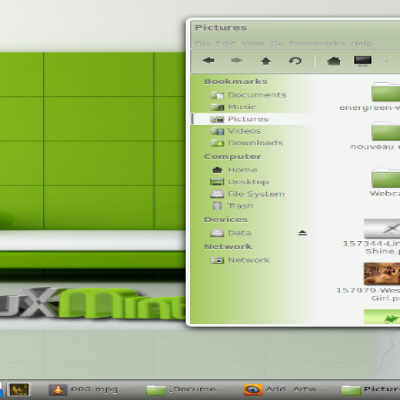Select the "Documents" bookmark label

tap(257, 95)
